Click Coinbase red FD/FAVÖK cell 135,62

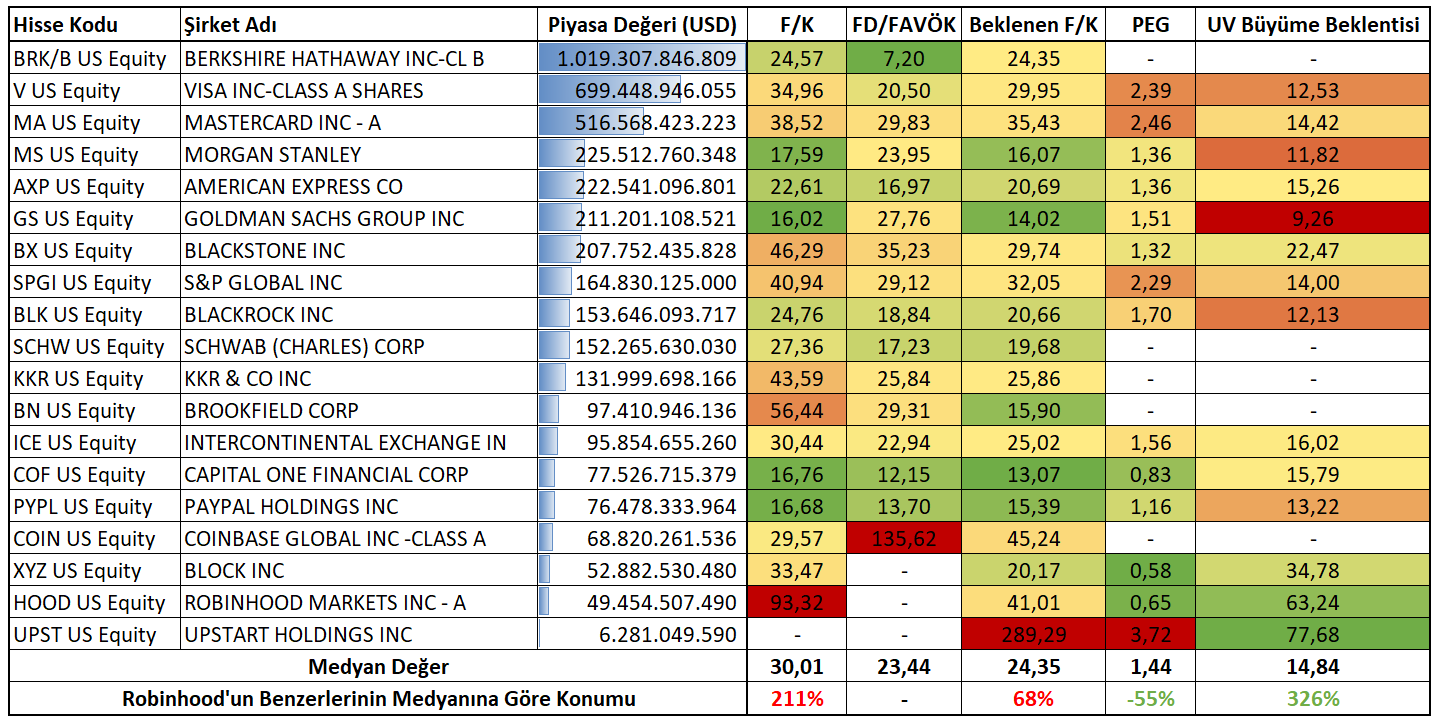(x=904, y=538)
